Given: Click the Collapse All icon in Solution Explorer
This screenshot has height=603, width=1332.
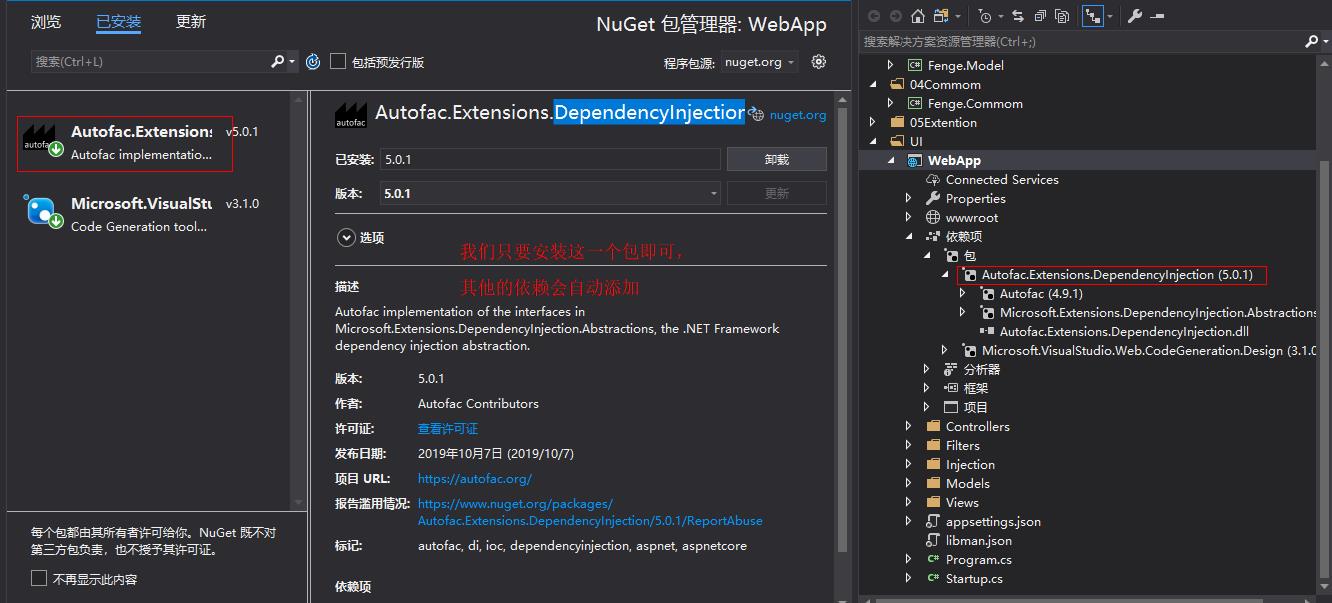Looking at the screenshot, I should tap(1040, 16).
